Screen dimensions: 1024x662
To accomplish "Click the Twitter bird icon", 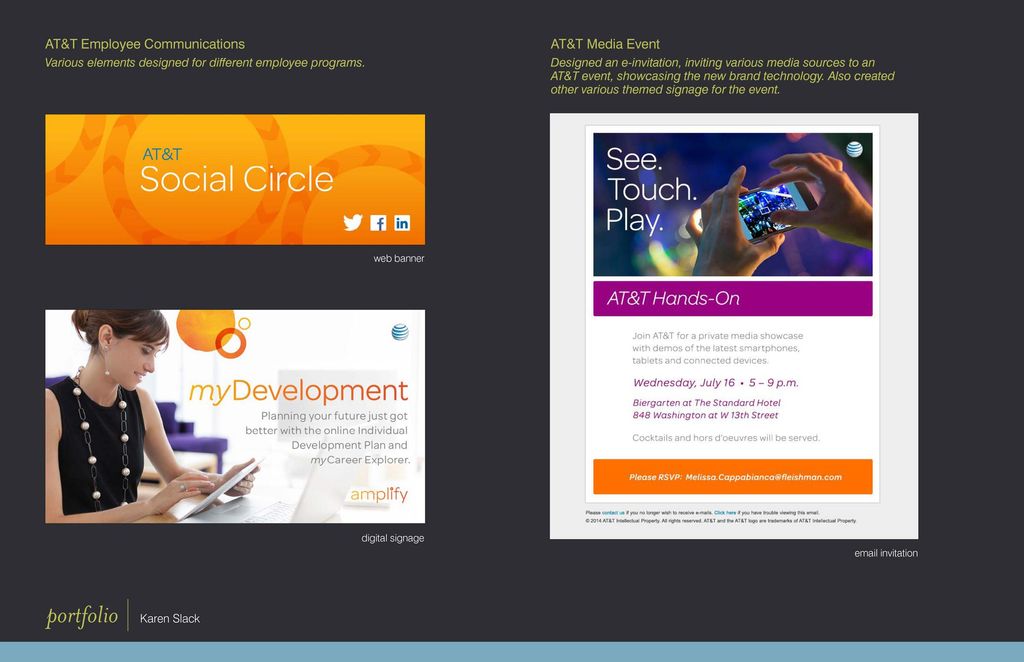I will click(352, 223).
